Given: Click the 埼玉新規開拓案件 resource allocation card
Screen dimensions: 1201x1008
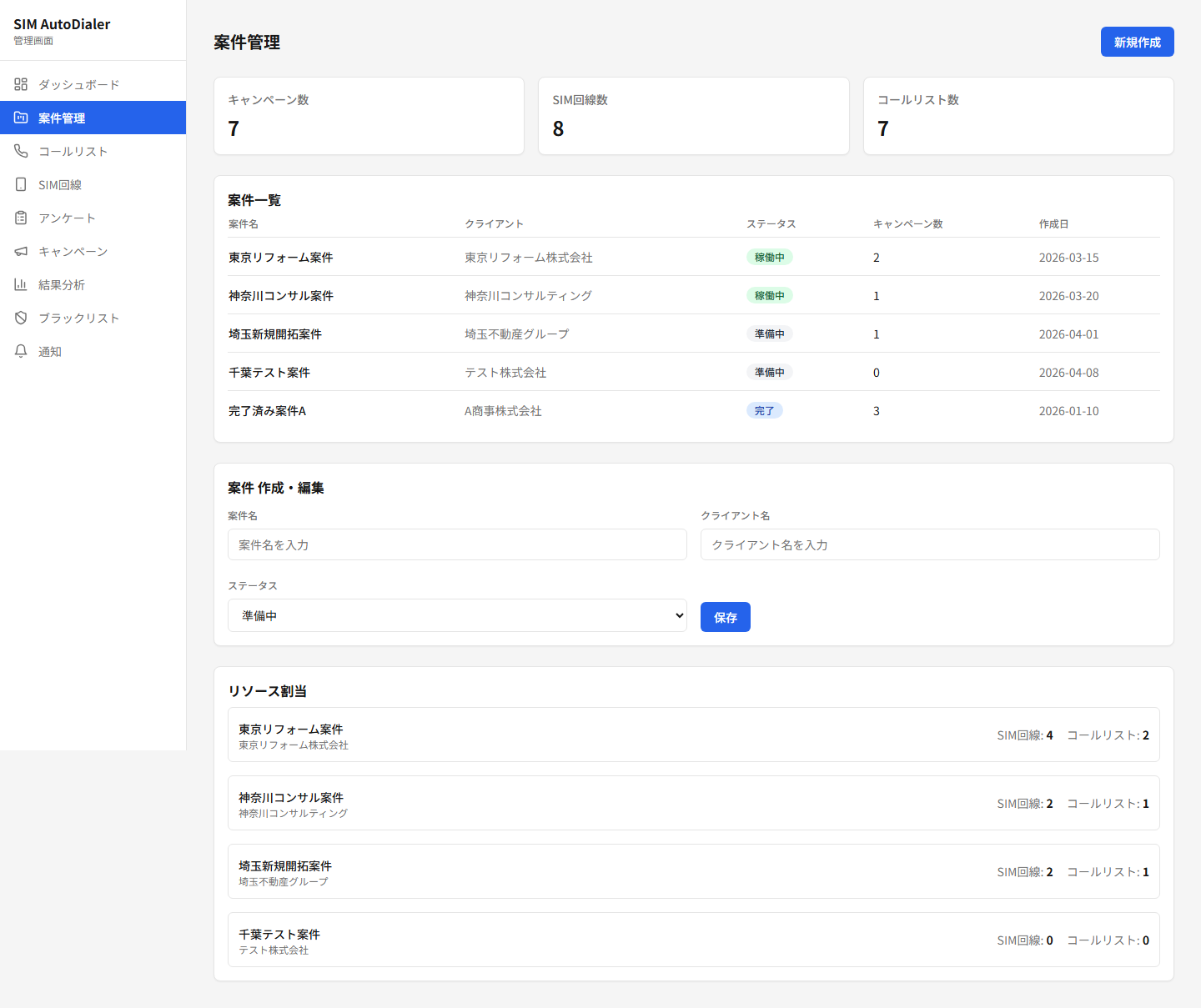Looking at the screenshot, I should coord(693,871).
